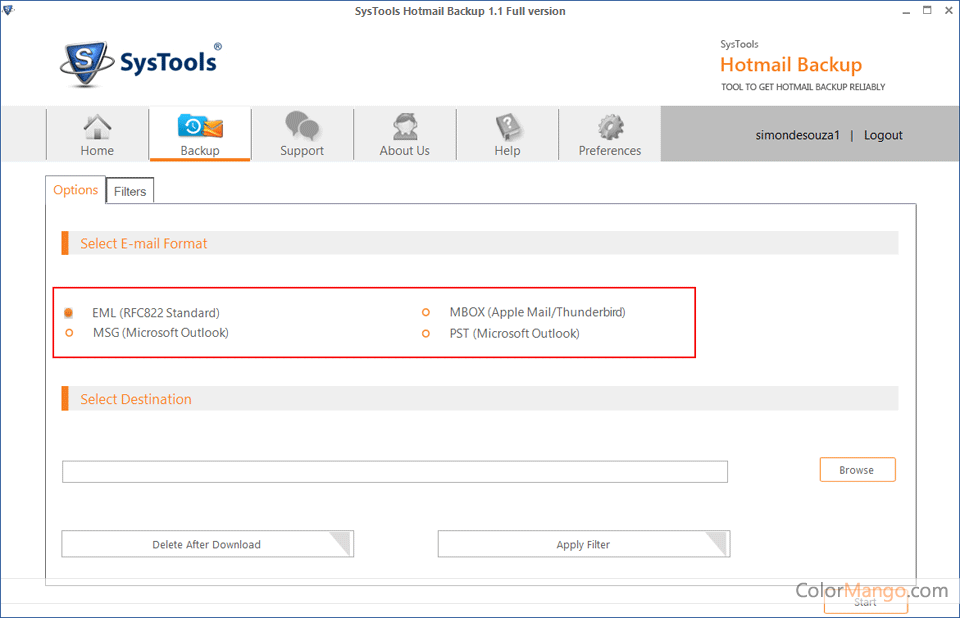Select EML (RFC822 Standard) format
Viewport: 960px width, 618px height.
coord(69,313)
